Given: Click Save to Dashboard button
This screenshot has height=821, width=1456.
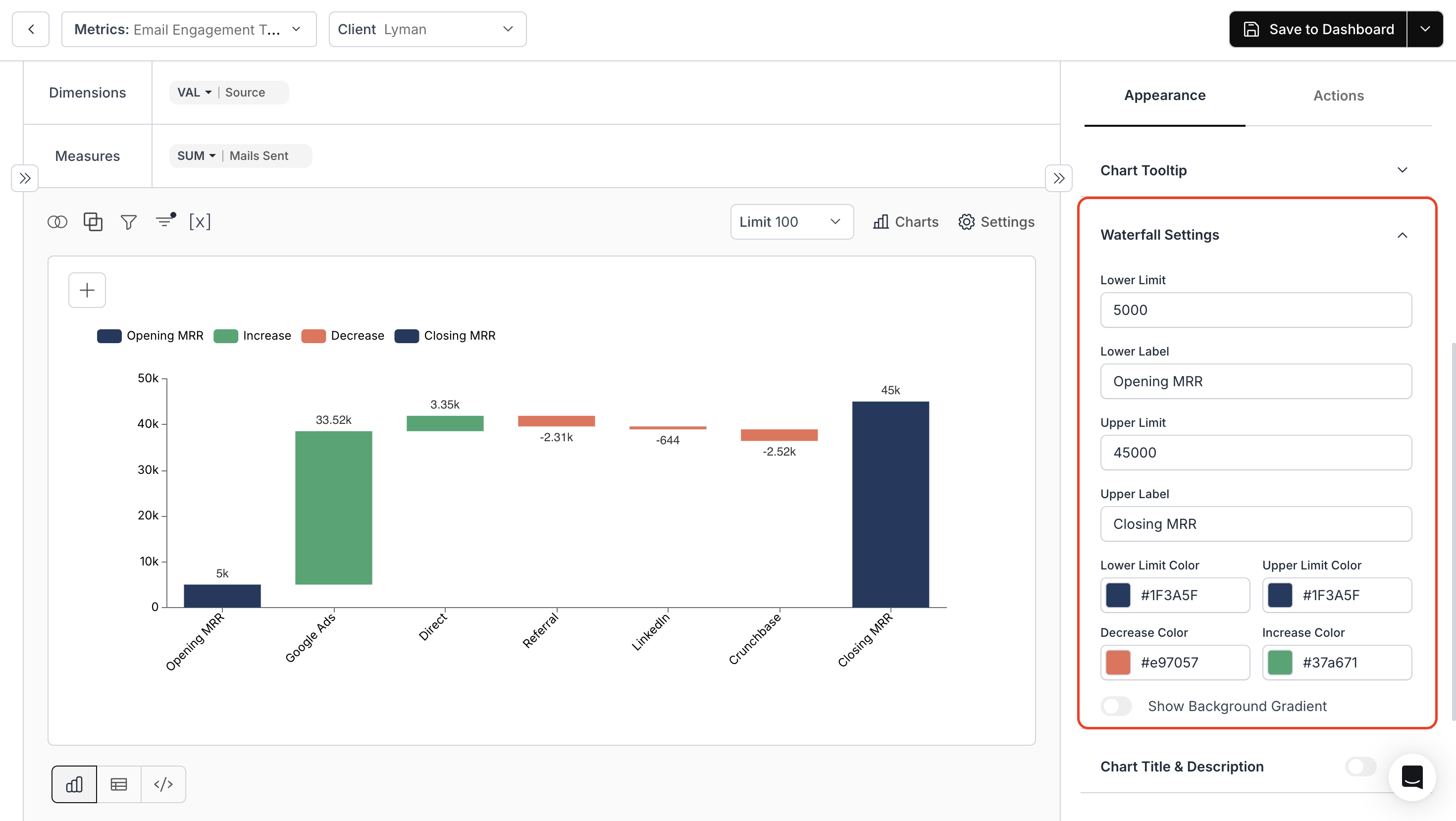Looking at the screenshot, I should point(1318,29).
